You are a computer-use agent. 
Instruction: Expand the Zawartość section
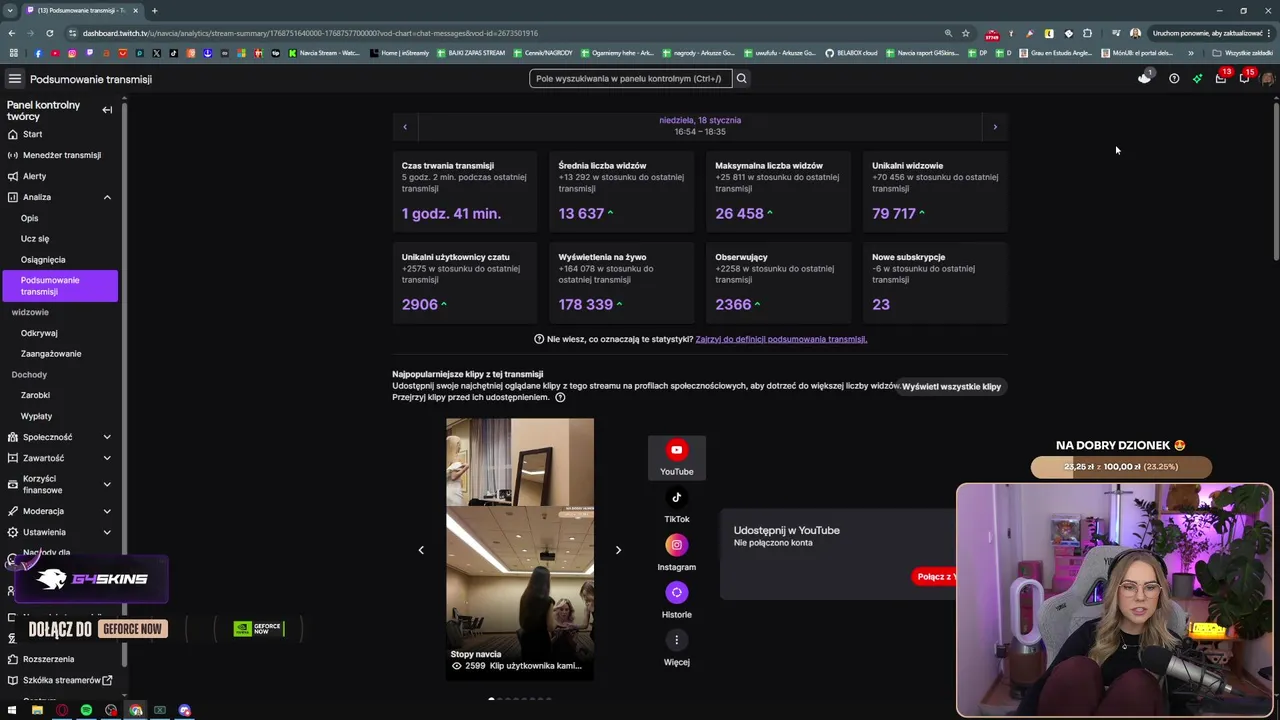pos(107,458)
